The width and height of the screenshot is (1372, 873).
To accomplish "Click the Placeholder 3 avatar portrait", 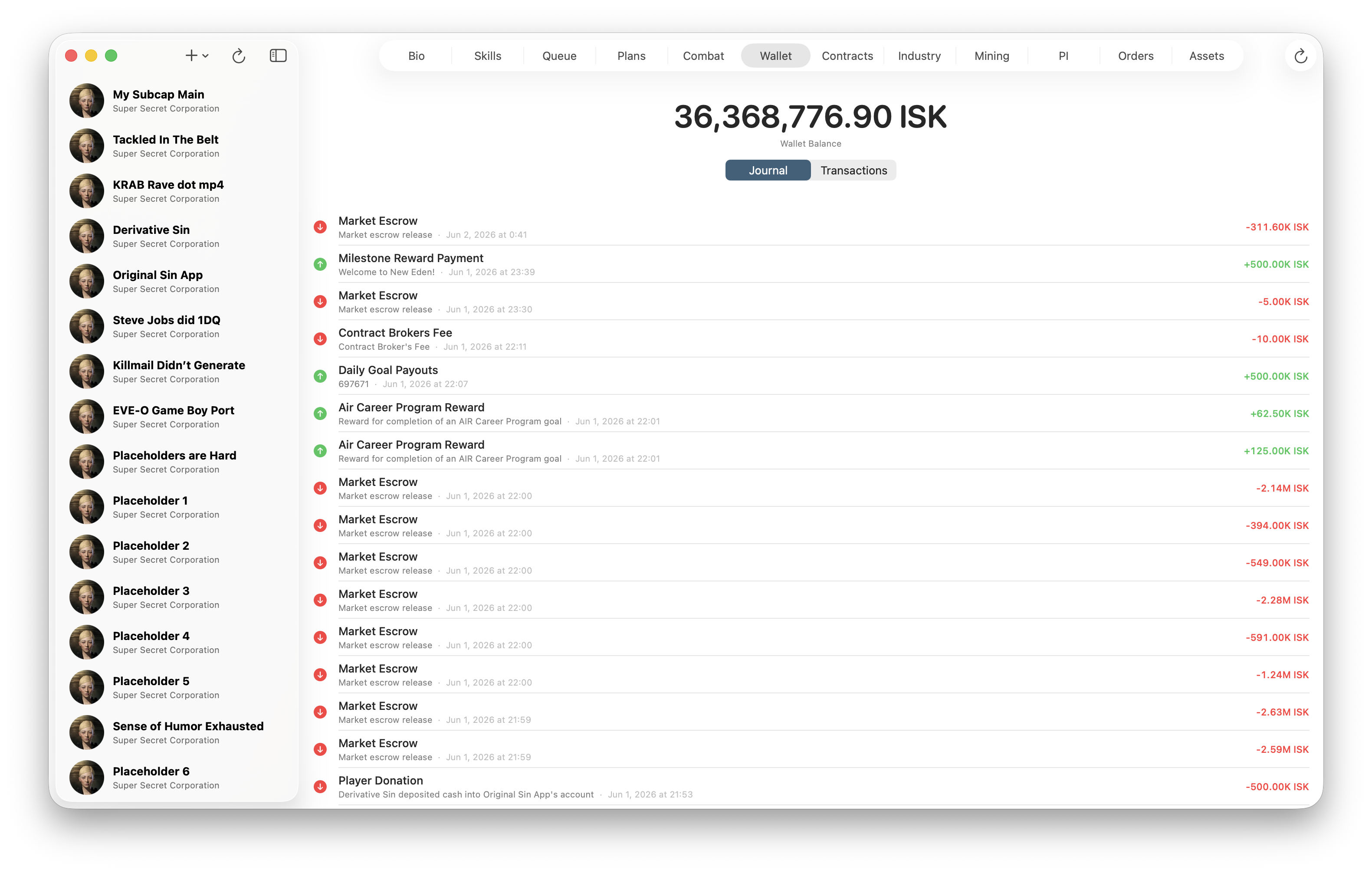I will coord(87,597).
